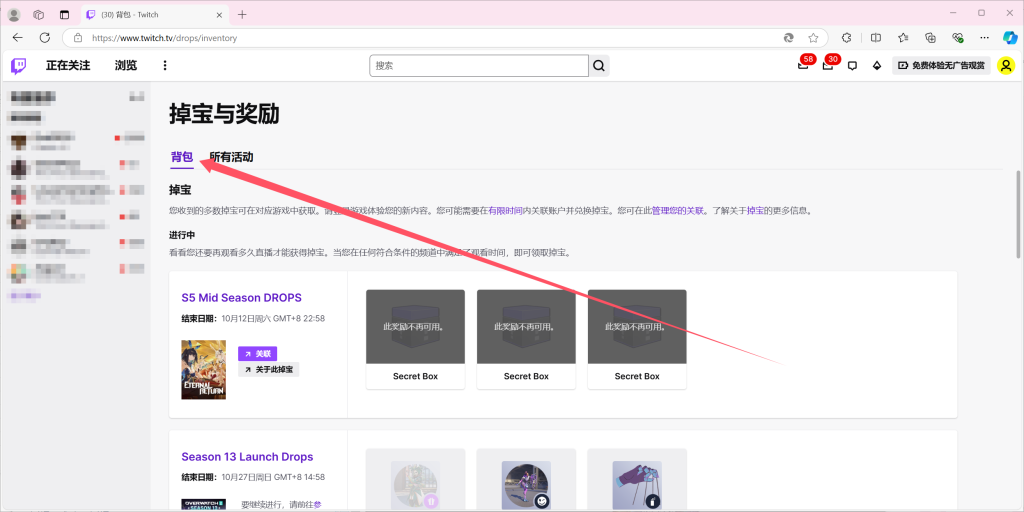The image size is (1024, 512).
Task: Switch to the 所有活动 tab
Action: pyautogui.click(x=231, y=157)
